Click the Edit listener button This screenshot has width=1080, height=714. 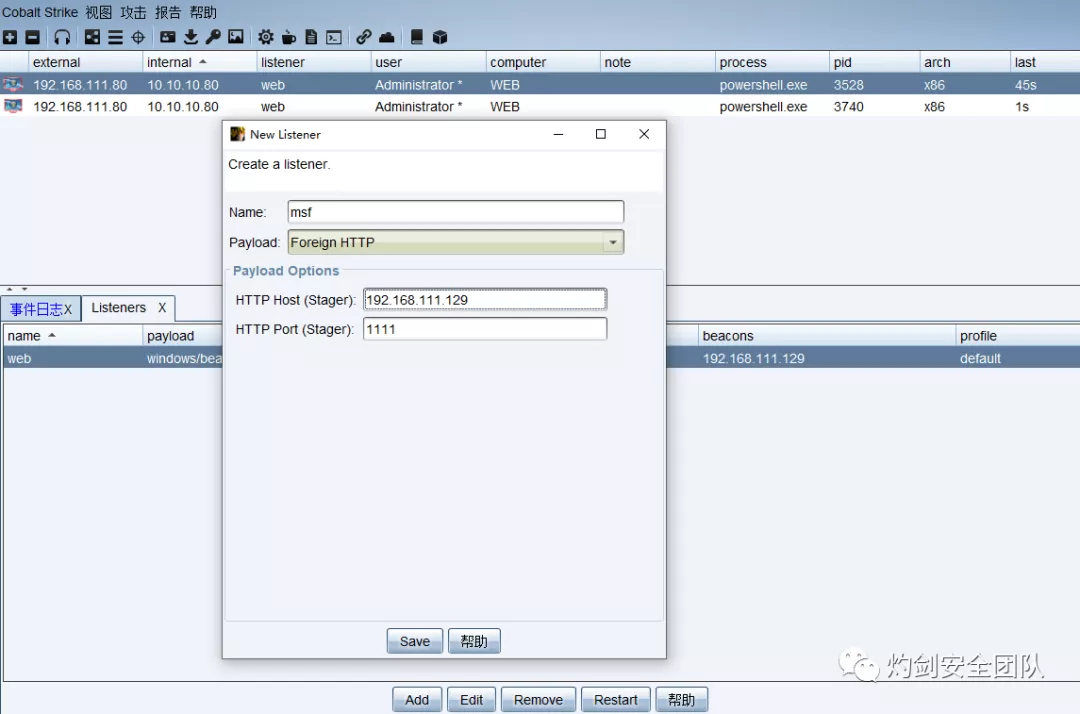(471, 700)
